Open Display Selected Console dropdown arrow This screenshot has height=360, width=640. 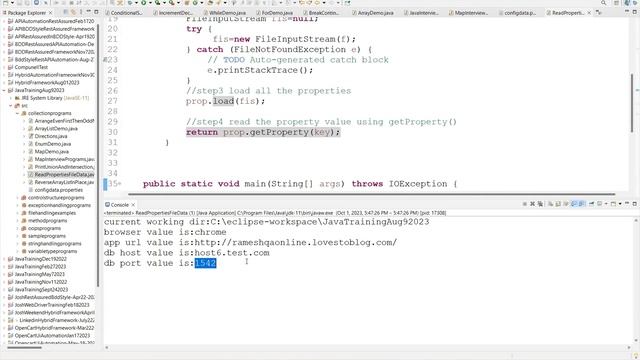[x=606, y=204]
